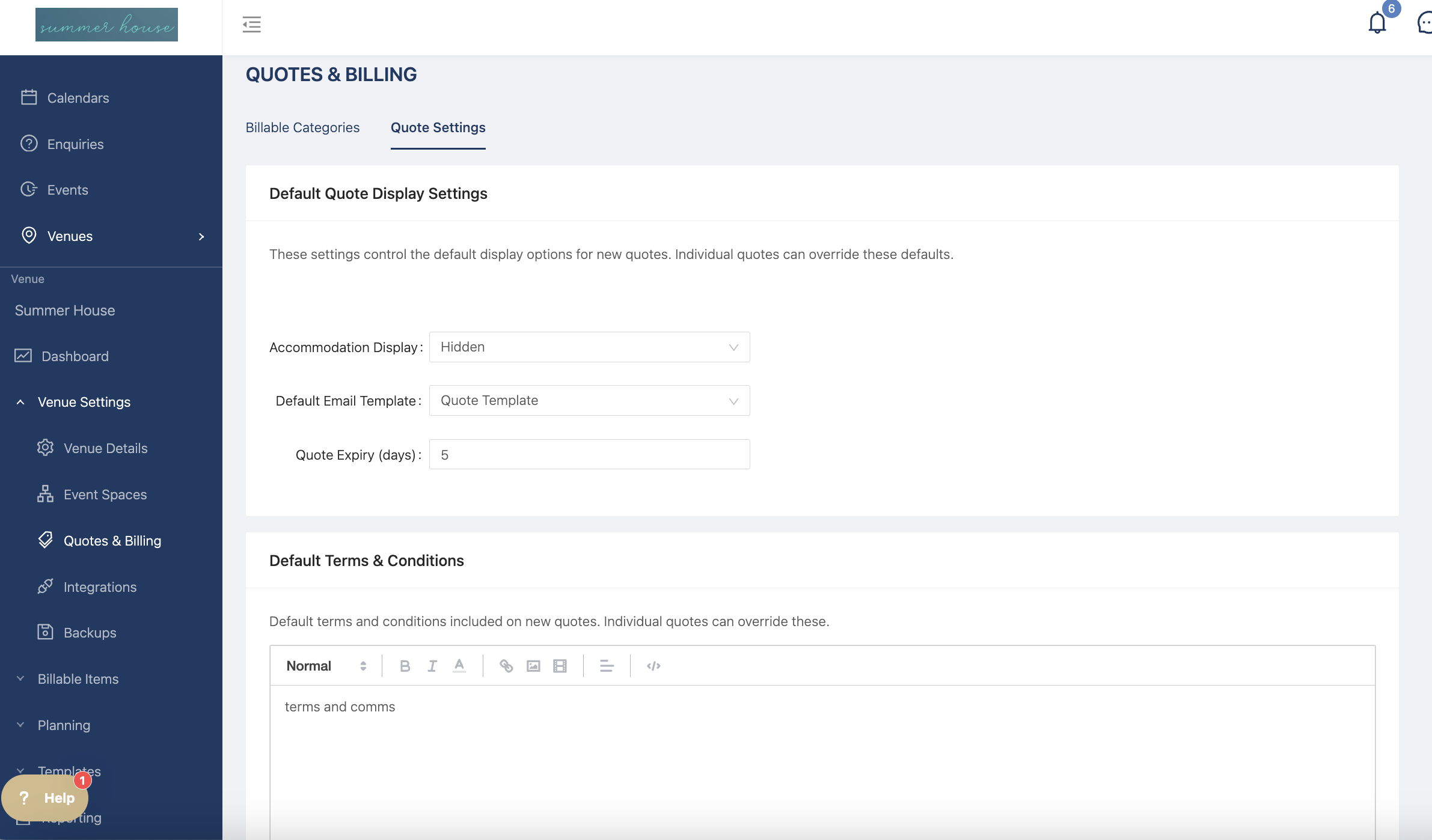This screenshot has height=840, width=1432.
Task: Insert a link using the link icon
Action: pyautogui.click(x=506, y=666)
